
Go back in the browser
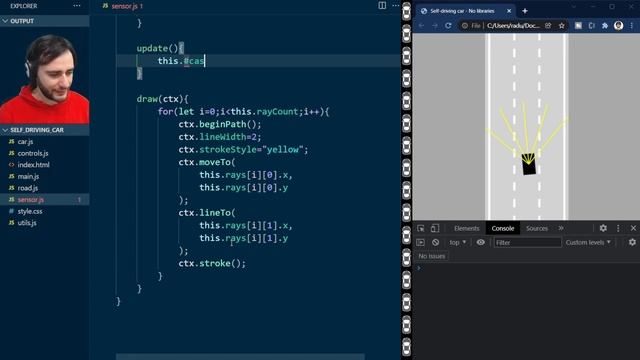pyautogui.click(x=421, y=26)
